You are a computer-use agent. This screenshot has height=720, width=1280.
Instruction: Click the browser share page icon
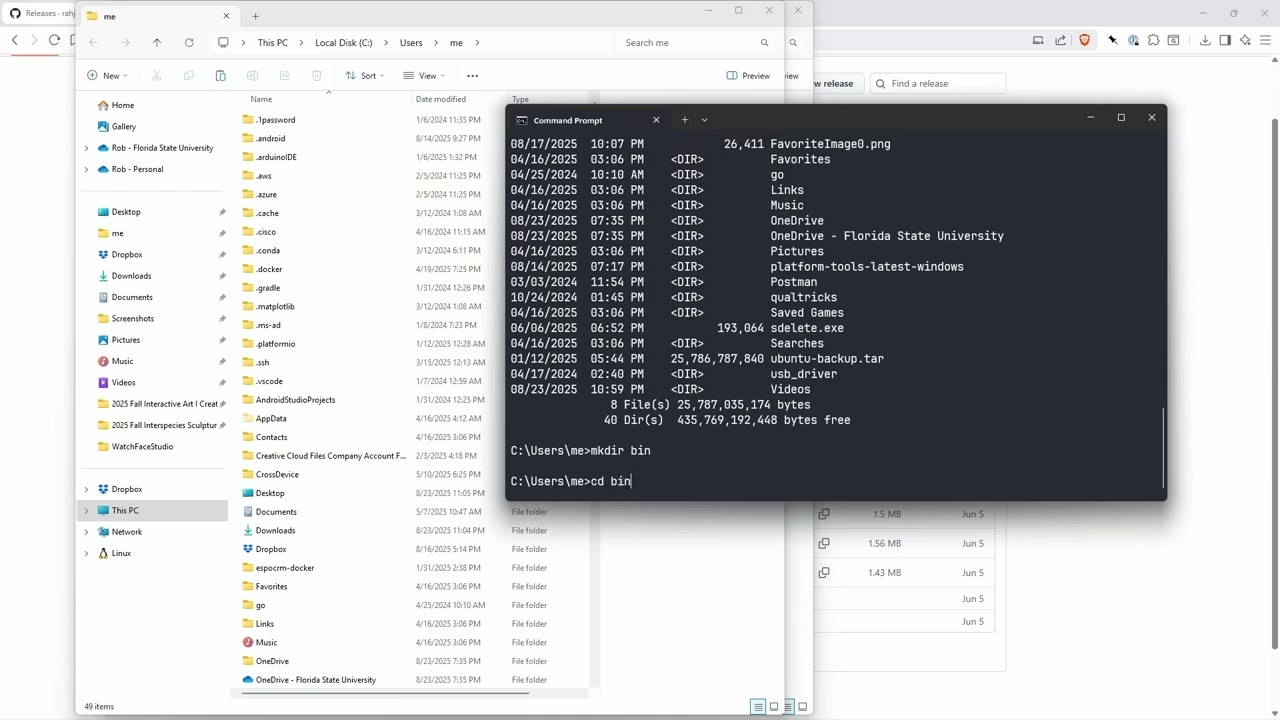pyautogui.click(x=1061, y=40)
